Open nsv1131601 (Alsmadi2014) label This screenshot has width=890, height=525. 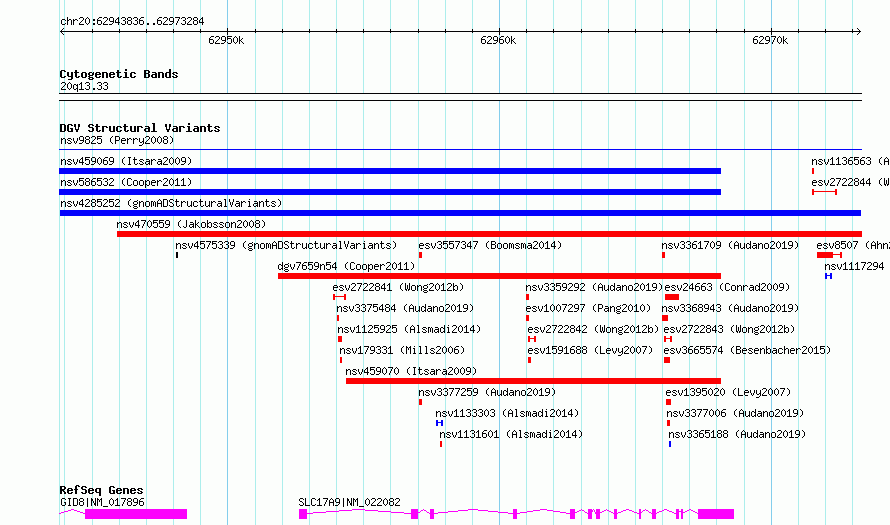coord(511,434)
